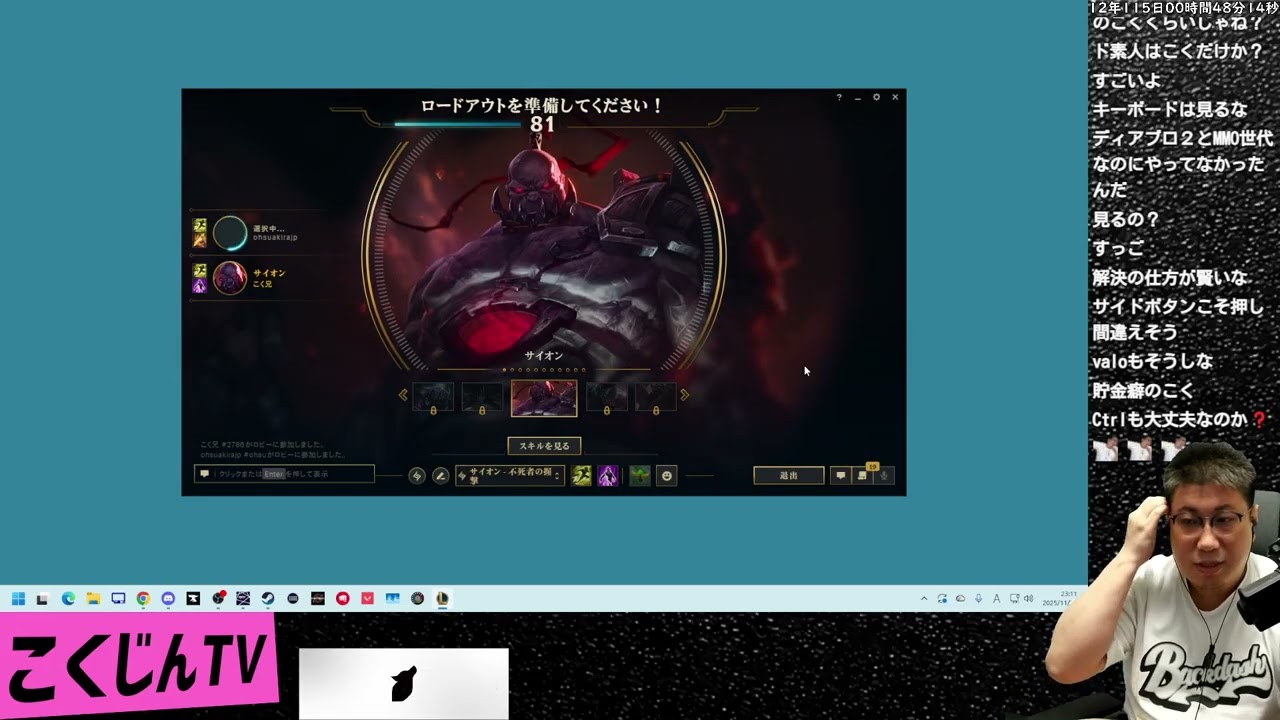The image size is (1280, 720).
Task: Click the chat input field in lobby
Action: [x=284, y=474]
